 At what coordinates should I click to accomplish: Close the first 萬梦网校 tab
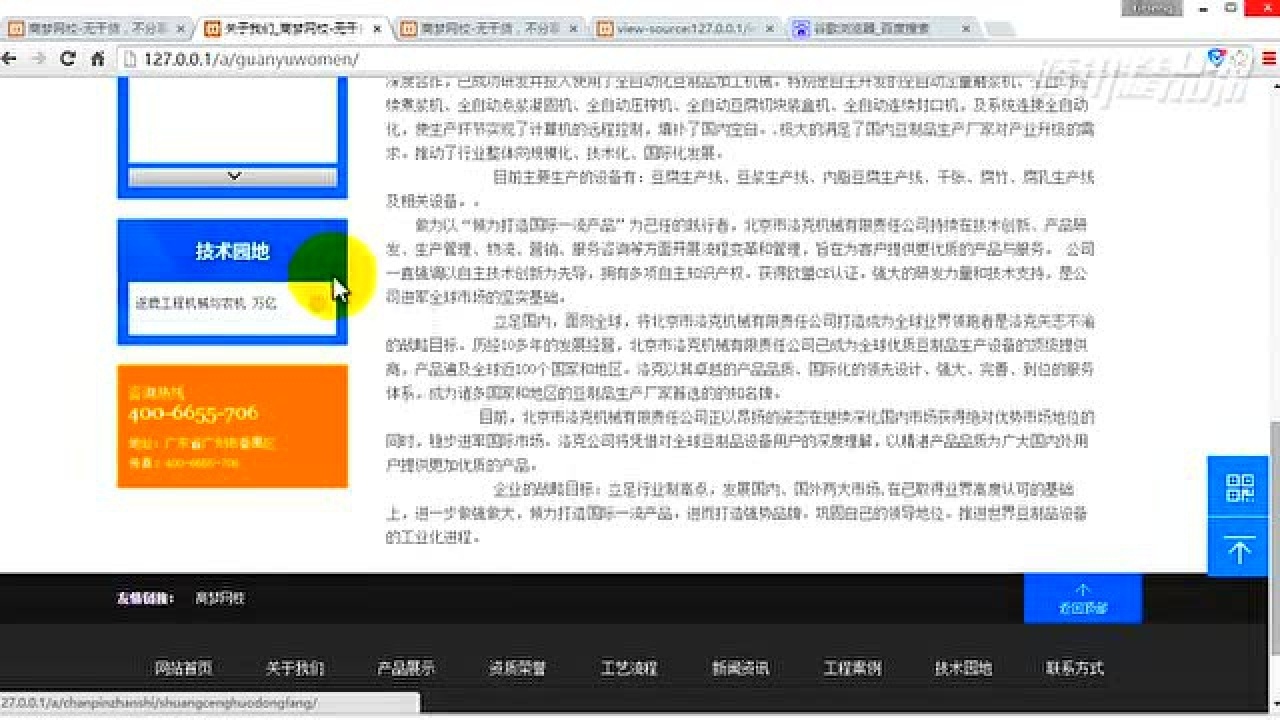pos(179,29)
